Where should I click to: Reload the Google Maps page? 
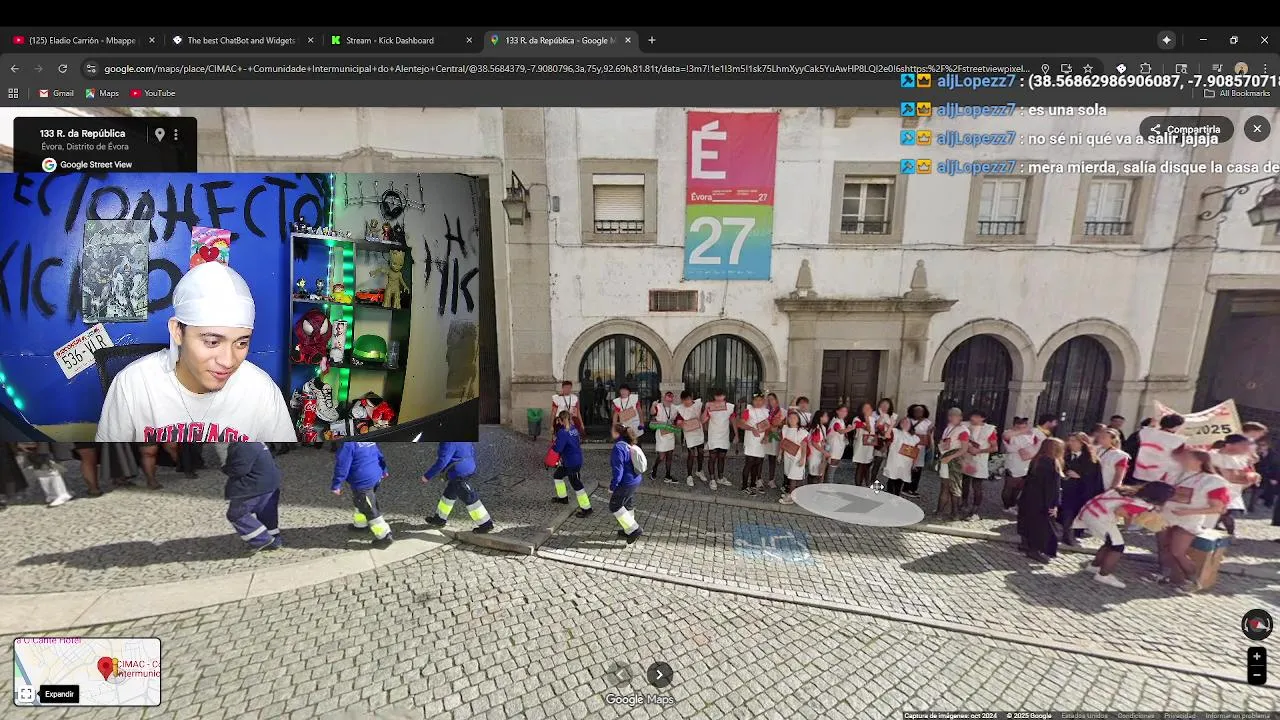pyautogui.click(x=62, y=68)
